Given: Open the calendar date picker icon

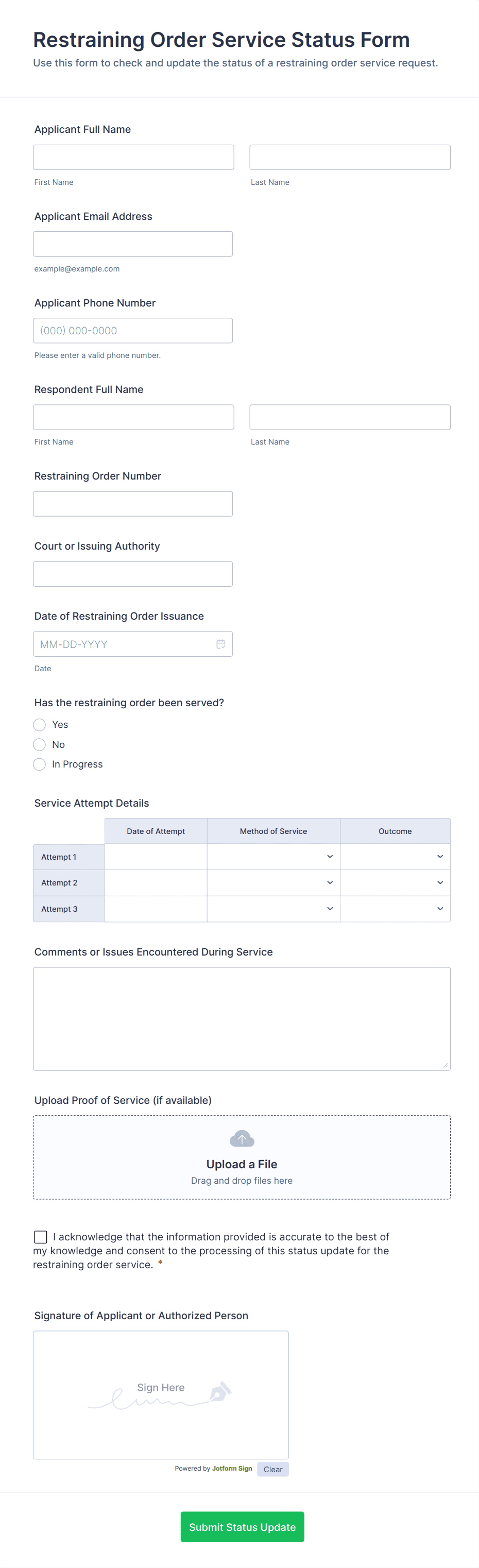Looking at the screenshot, I should pyautogui.click(x=220, y=644).
